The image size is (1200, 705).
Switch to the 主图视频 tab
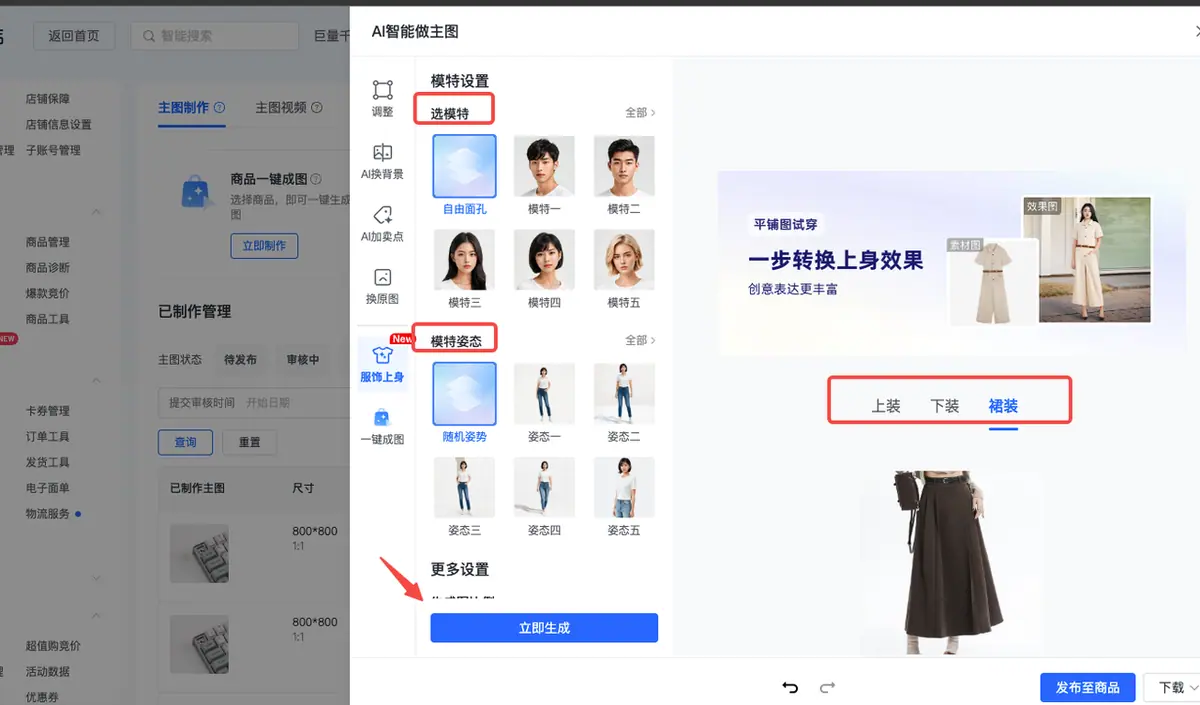[x=281, y=107]
